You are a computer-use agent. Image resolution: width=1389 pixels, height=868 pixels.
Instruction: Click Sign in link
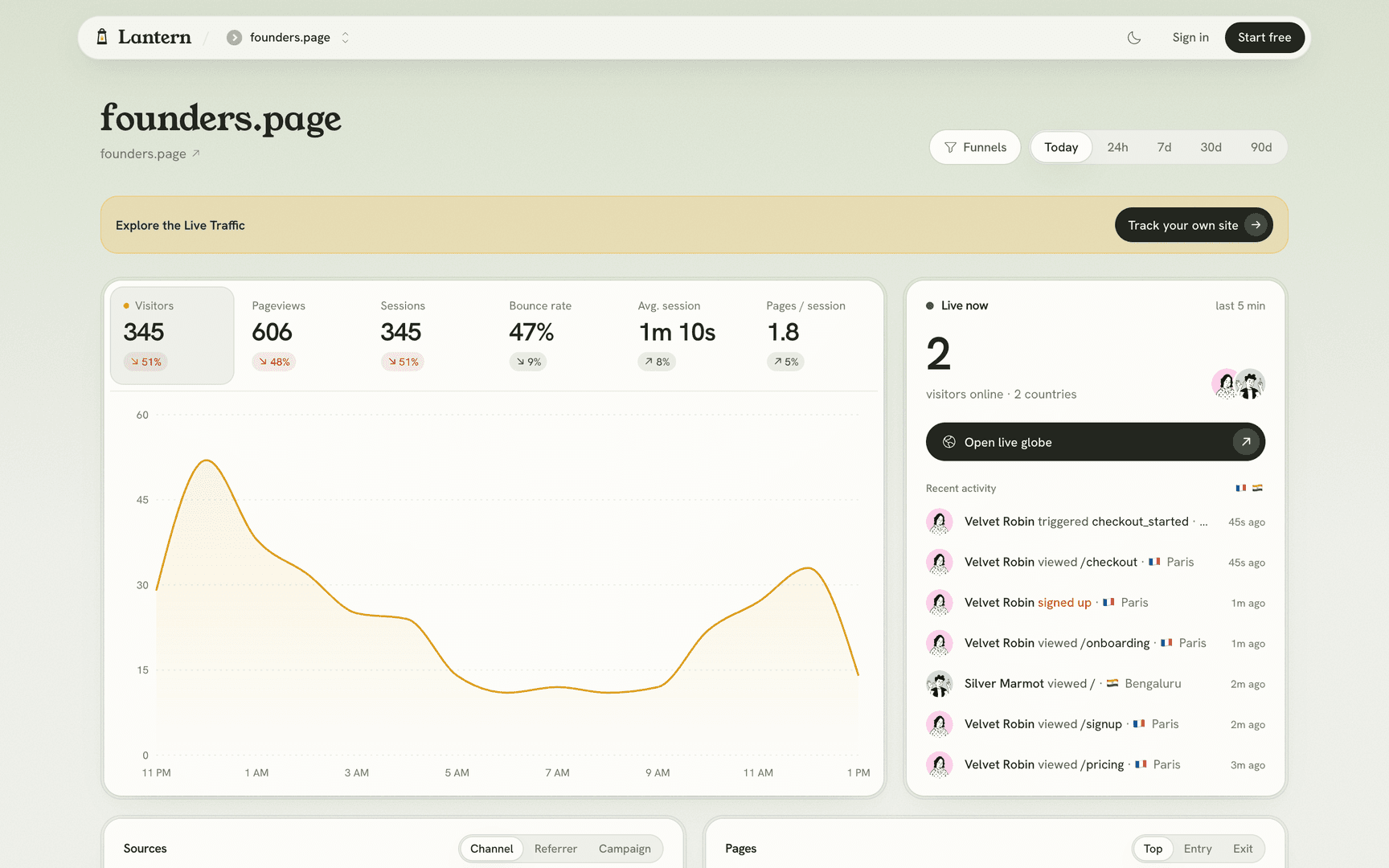[1190, 38]
